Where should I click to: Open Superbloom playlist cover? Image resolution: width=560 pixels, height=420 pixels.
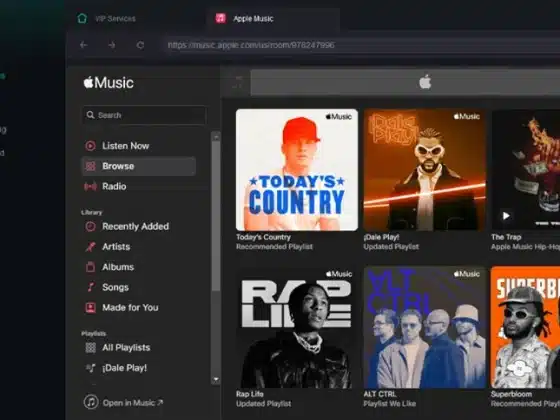[526, 327]
